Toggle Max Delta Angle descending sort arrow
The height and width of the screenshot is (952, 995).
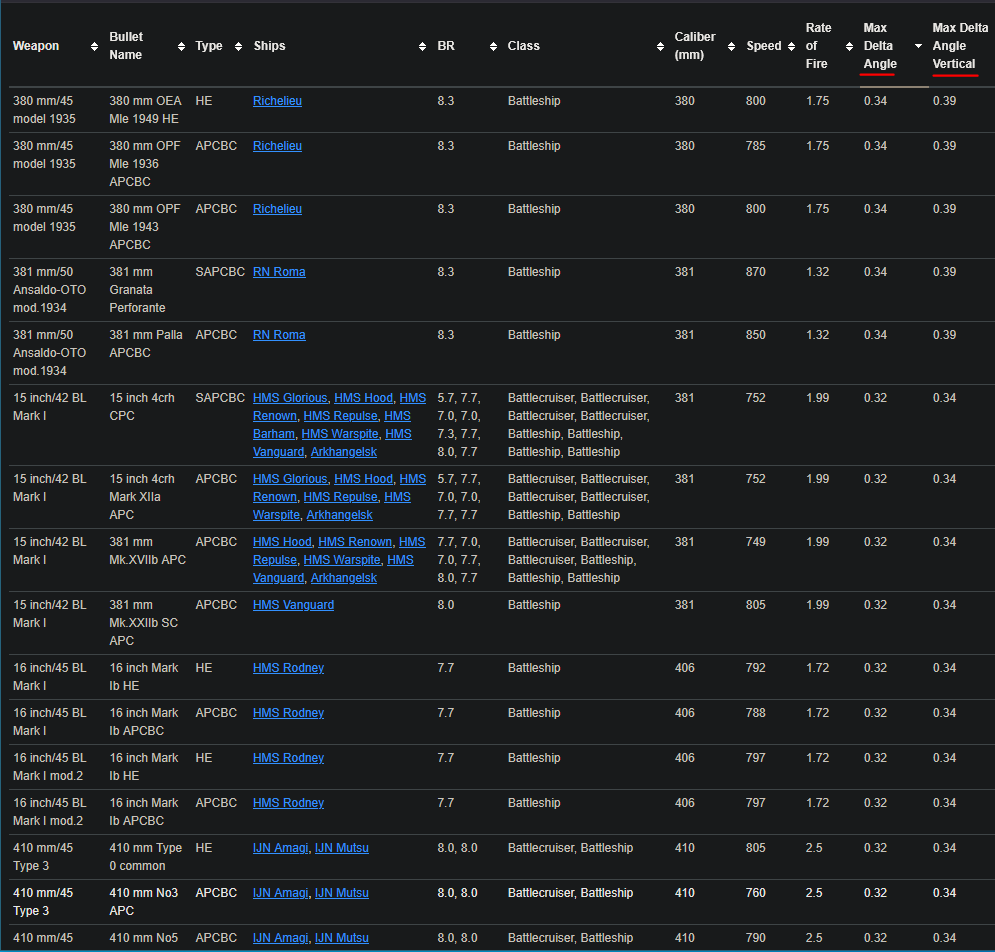[918, 46]
